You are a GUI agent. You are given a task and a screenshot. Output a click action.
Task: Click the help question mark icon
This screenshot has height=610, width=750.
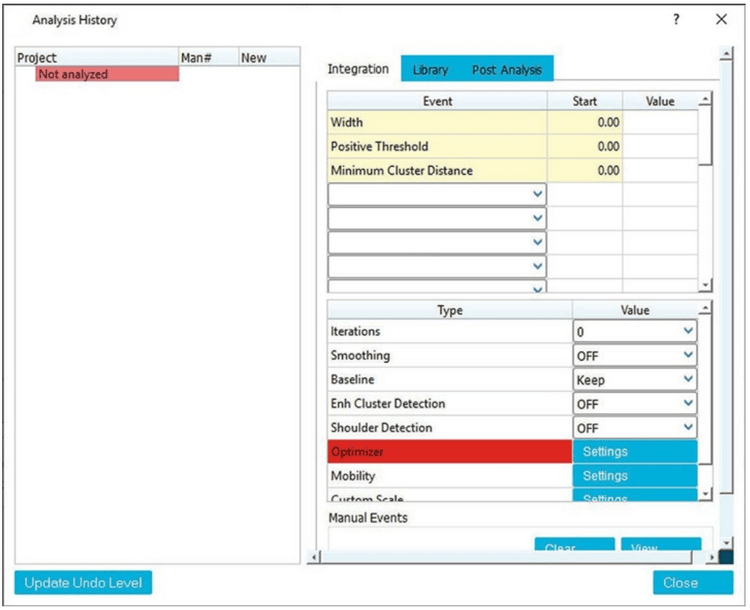point(677,20)
